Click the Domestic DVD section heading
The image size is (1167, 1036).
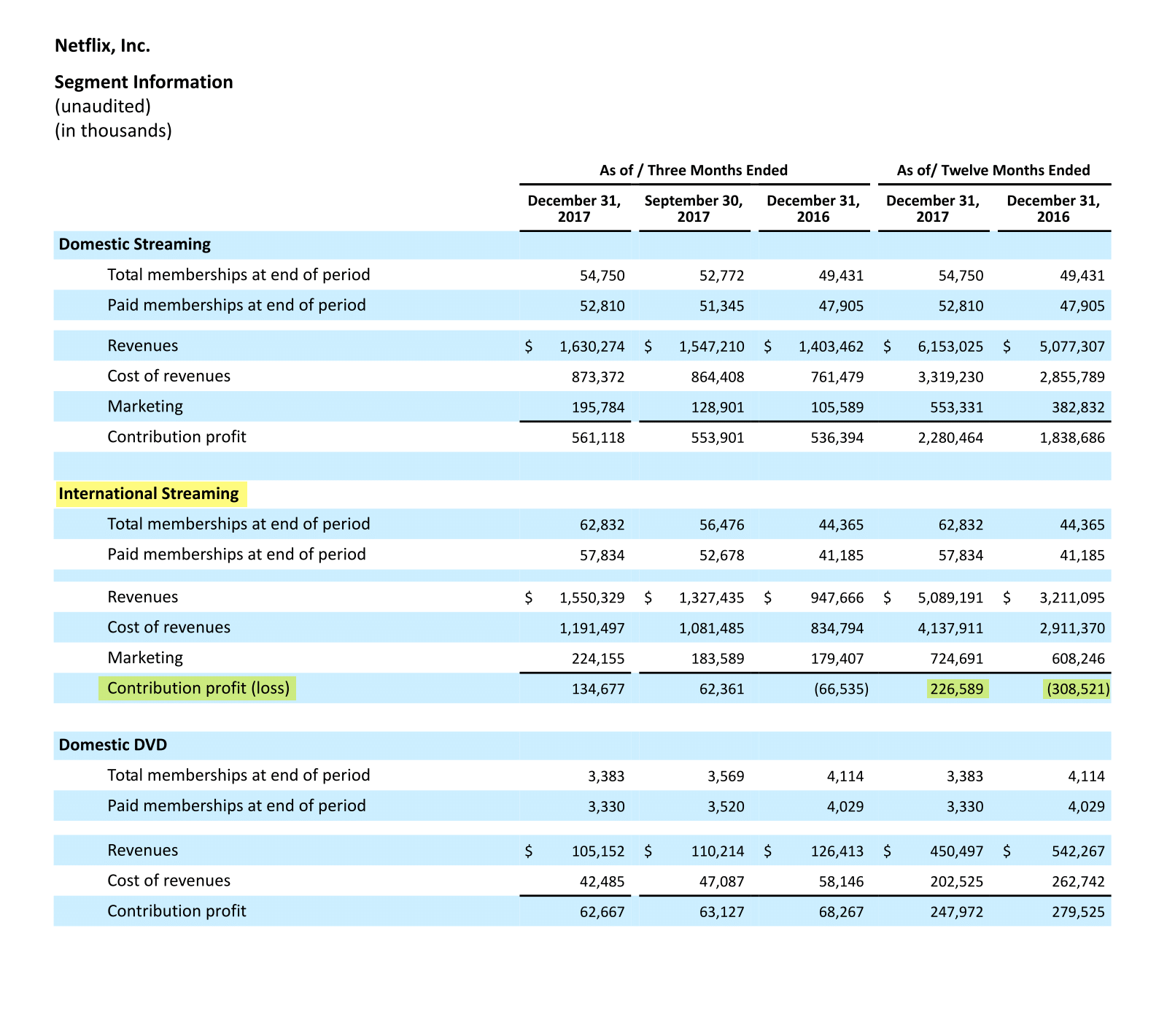pyautogui.click(x=113, y=745)
